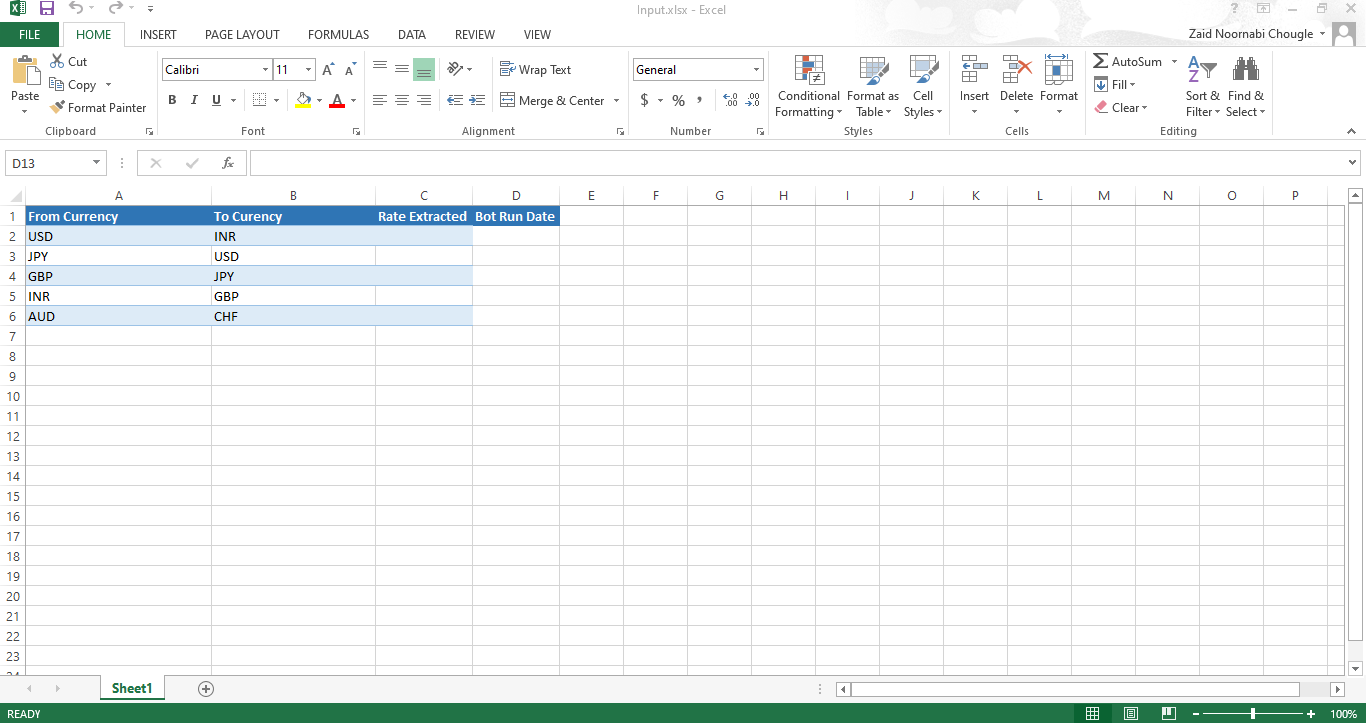The height and width of the screenshot is (723, 1366).
Task: Click the Find & Select binoculars icon
Action: (x=1245, y=70)
